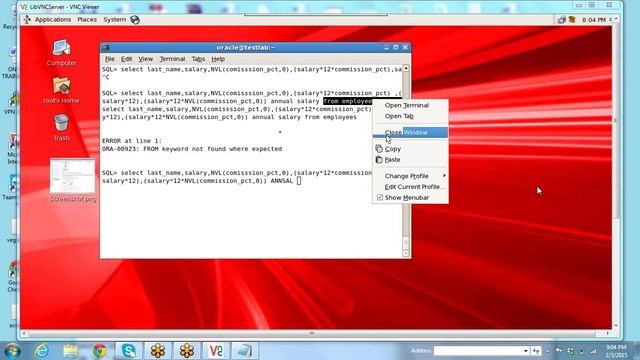Open File Explorer from the taskbar

pyautogui.click(x=71, y=351)
